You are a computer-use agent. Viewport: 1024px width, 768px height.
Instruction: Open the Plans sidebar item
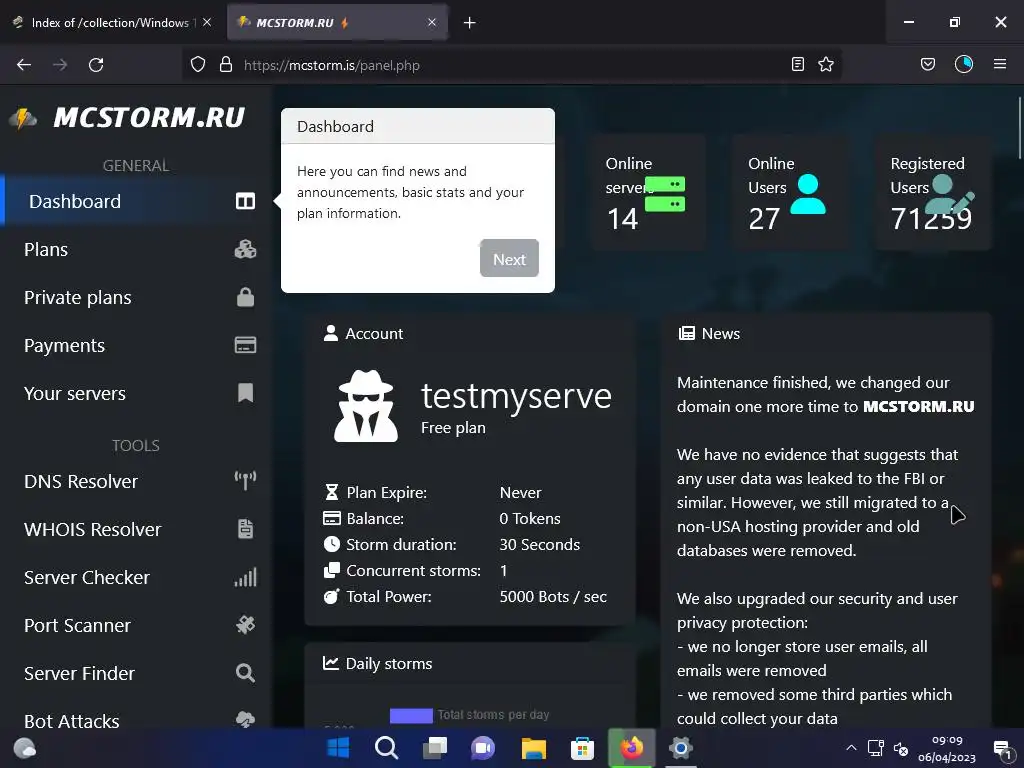(135, 249)
